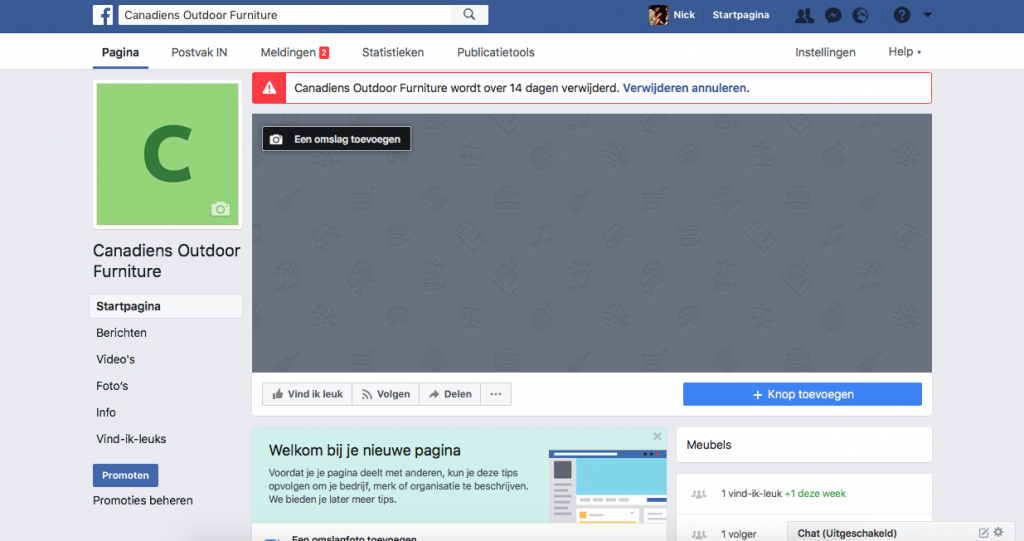Open the Statistieken tab
This screenshot has width=1024, height=541.
point(392,52)
